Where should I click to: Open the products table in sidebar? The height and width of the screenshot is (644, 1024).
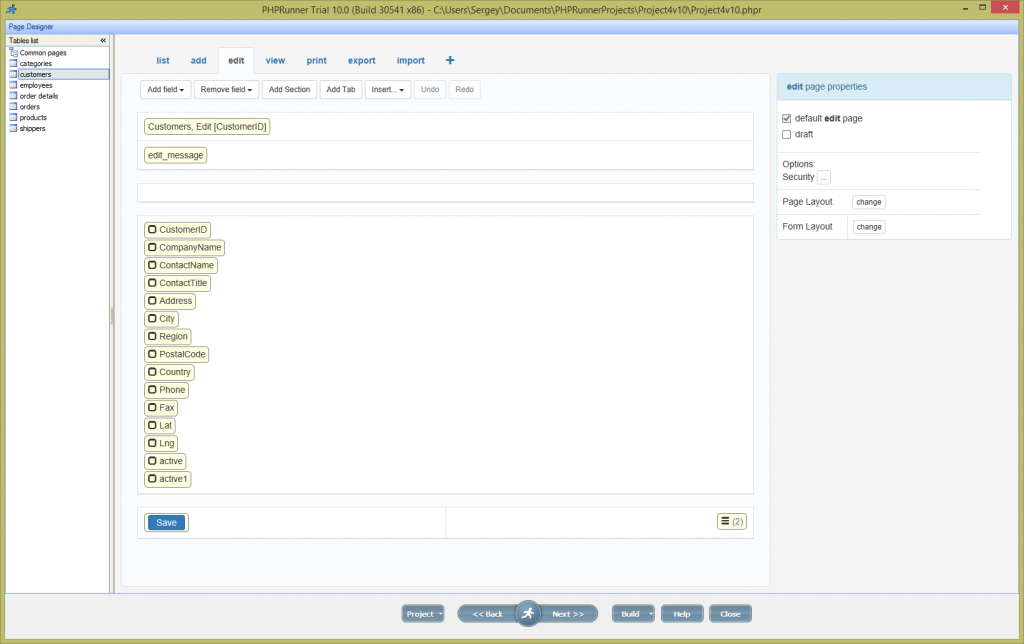tap(32, 117)
